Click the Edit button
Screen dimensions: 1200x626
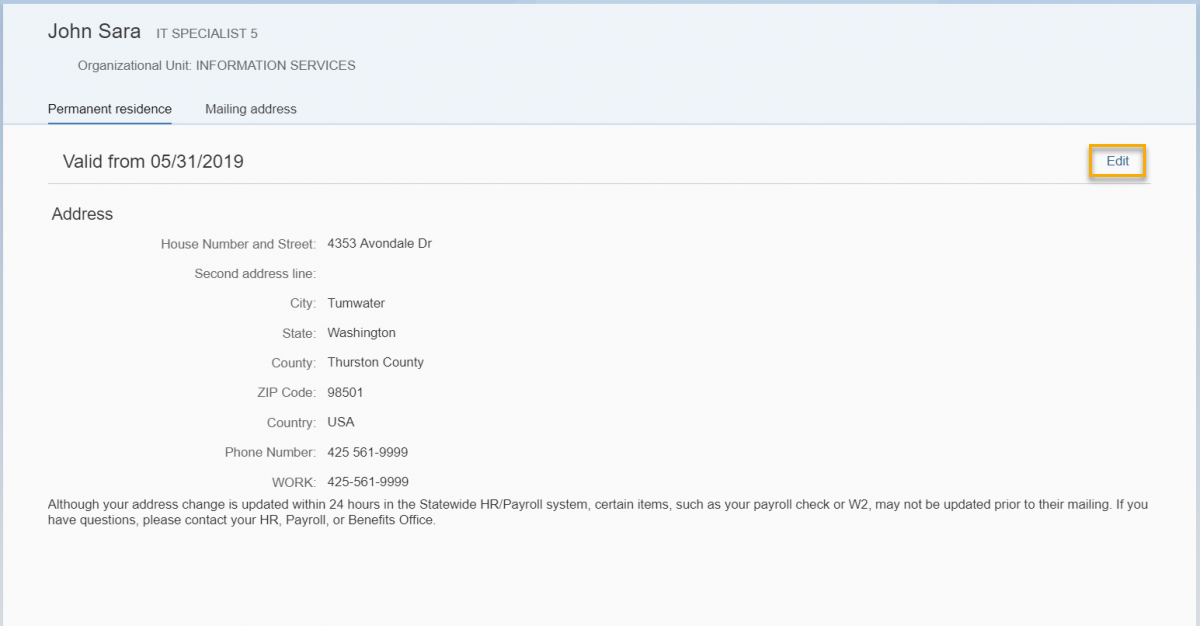1117,161
